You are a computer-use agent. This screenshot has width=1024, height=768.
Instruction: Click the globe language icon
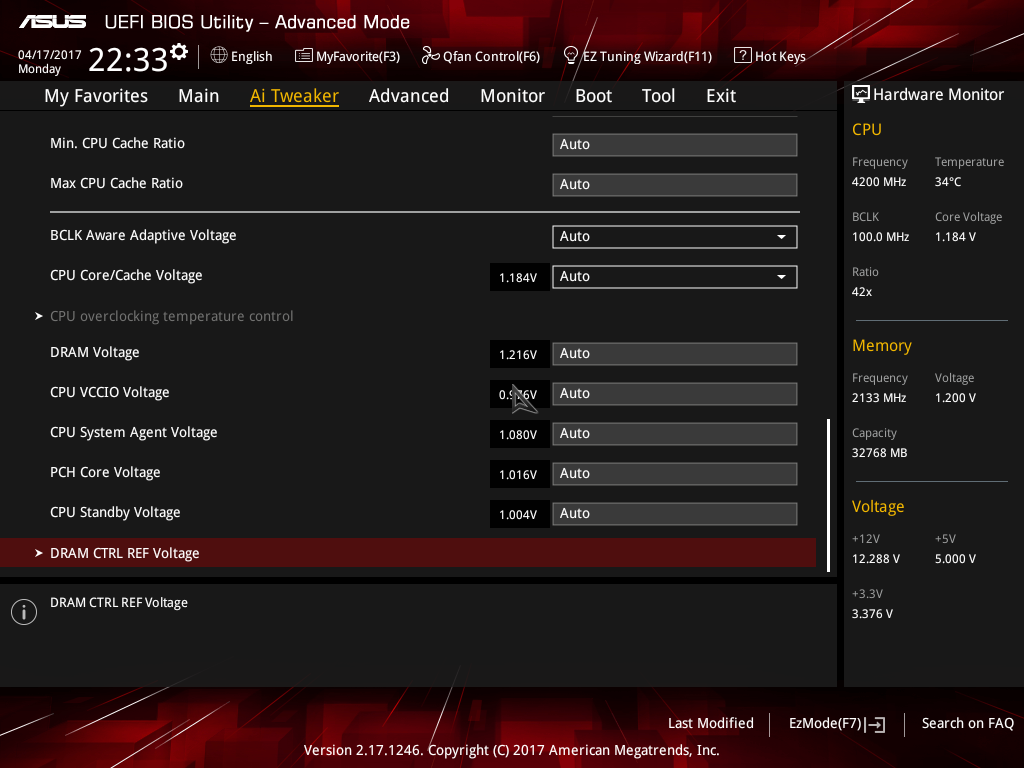219,56
